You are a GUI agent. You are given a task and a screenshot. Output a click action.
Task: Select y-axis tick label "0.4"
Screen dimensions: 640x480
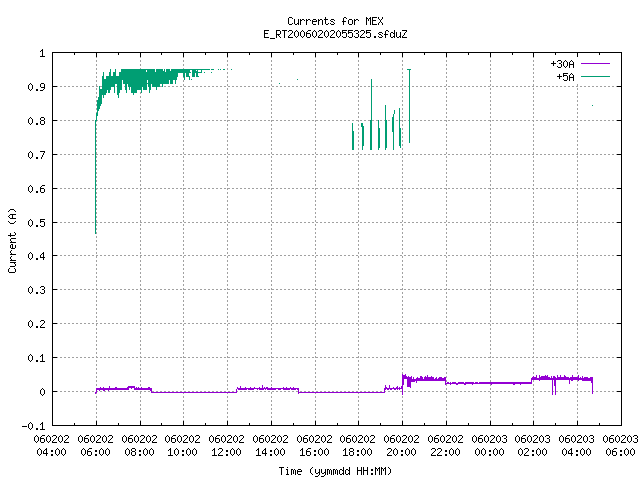click(x=36, y=256)
